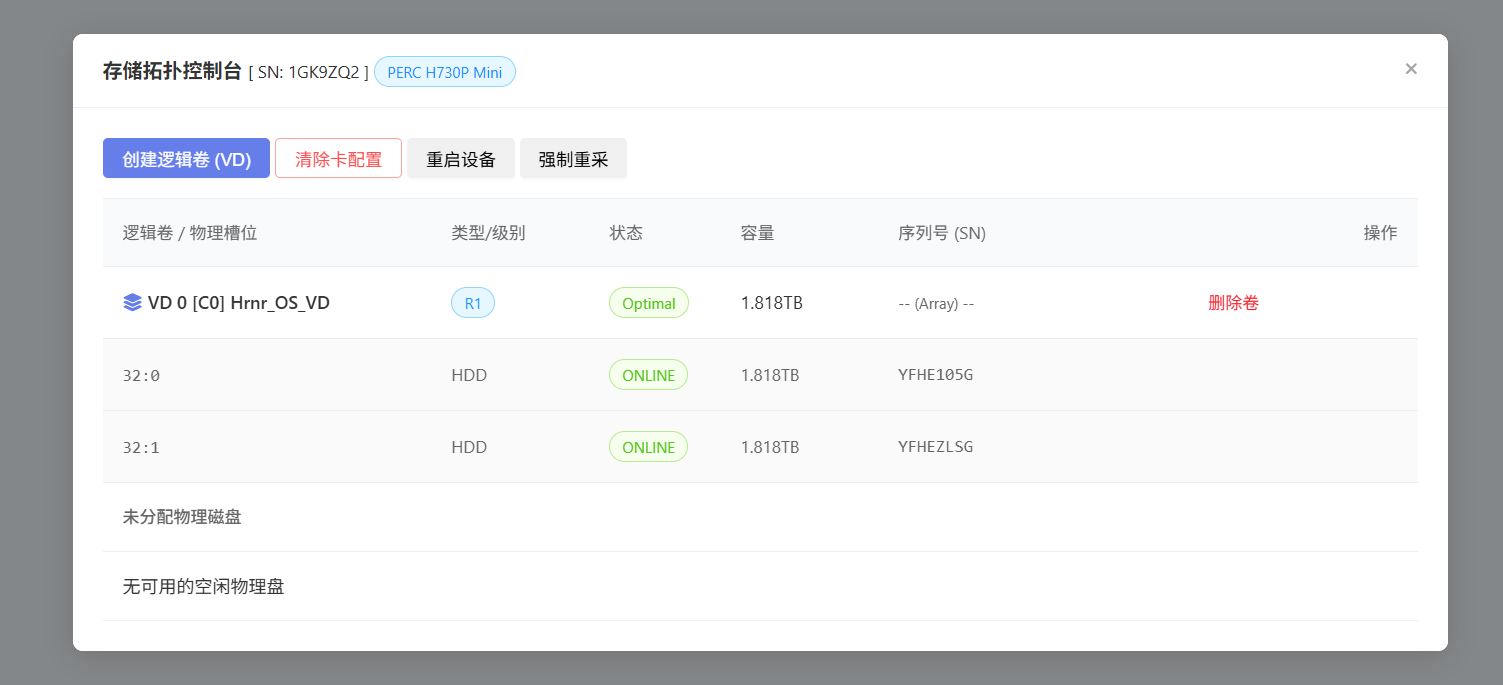Click 创建逻辑卷 (VD) to create a volume
1503x685 pixels.
[x=186, y=157]
